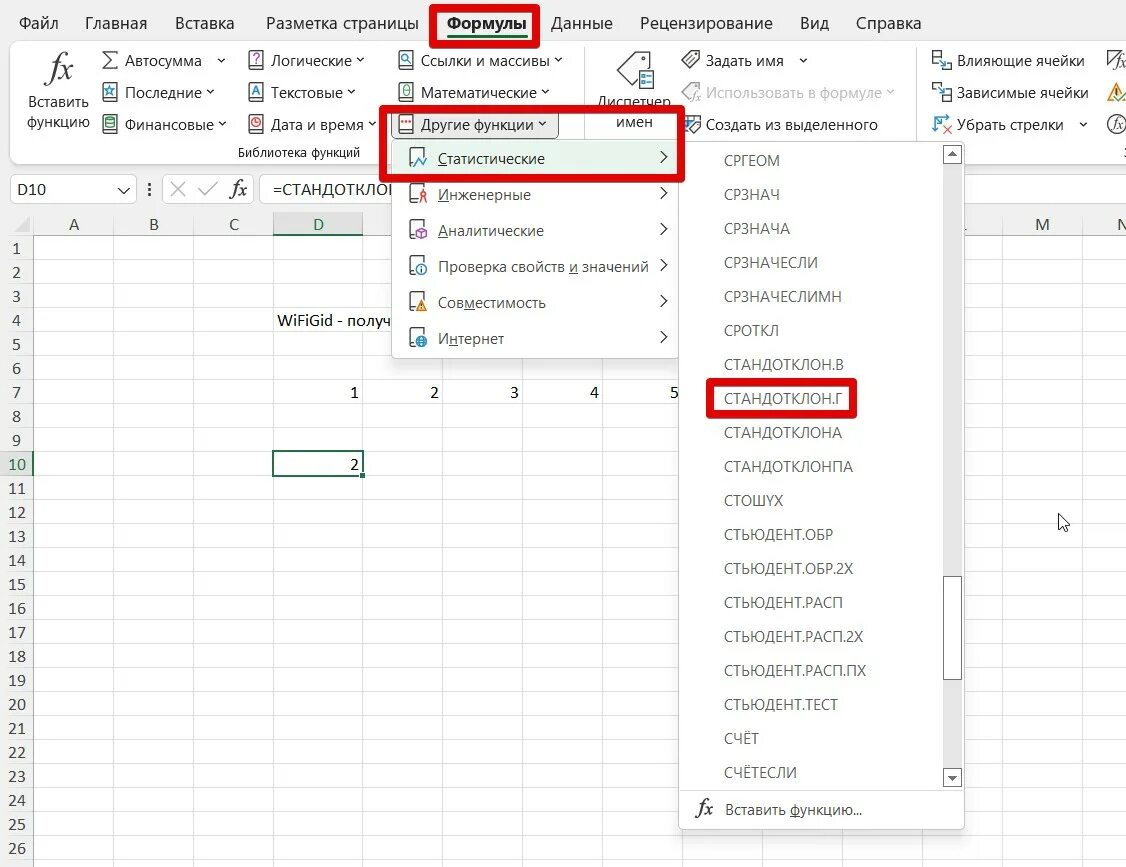The width and height of the screenshot is (1126, 867).
Task: Open the Другие функции dropdown
Action: point(475,124)
